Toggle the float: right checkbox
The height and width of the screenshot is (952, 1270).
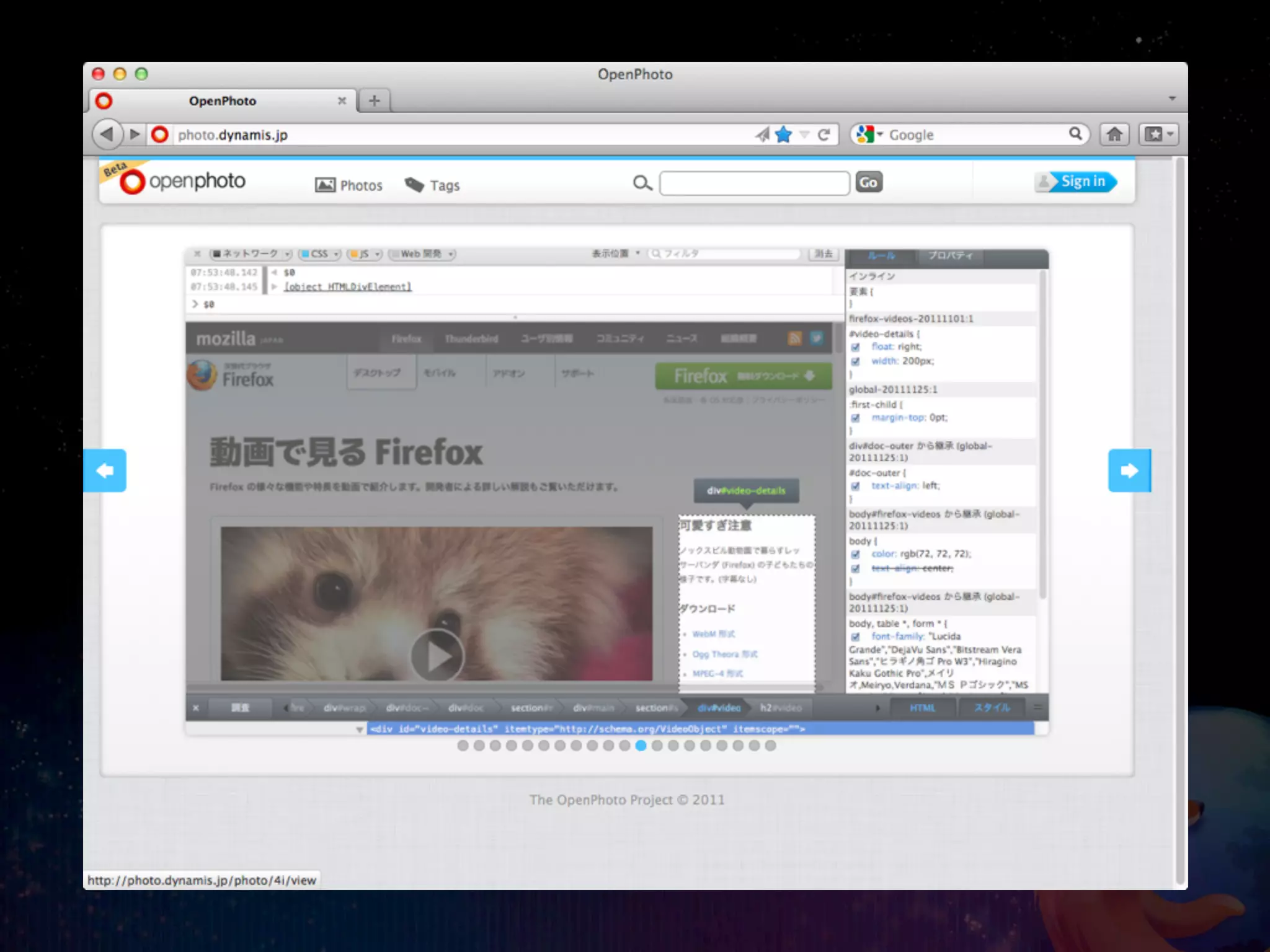[x=856, y=347]
